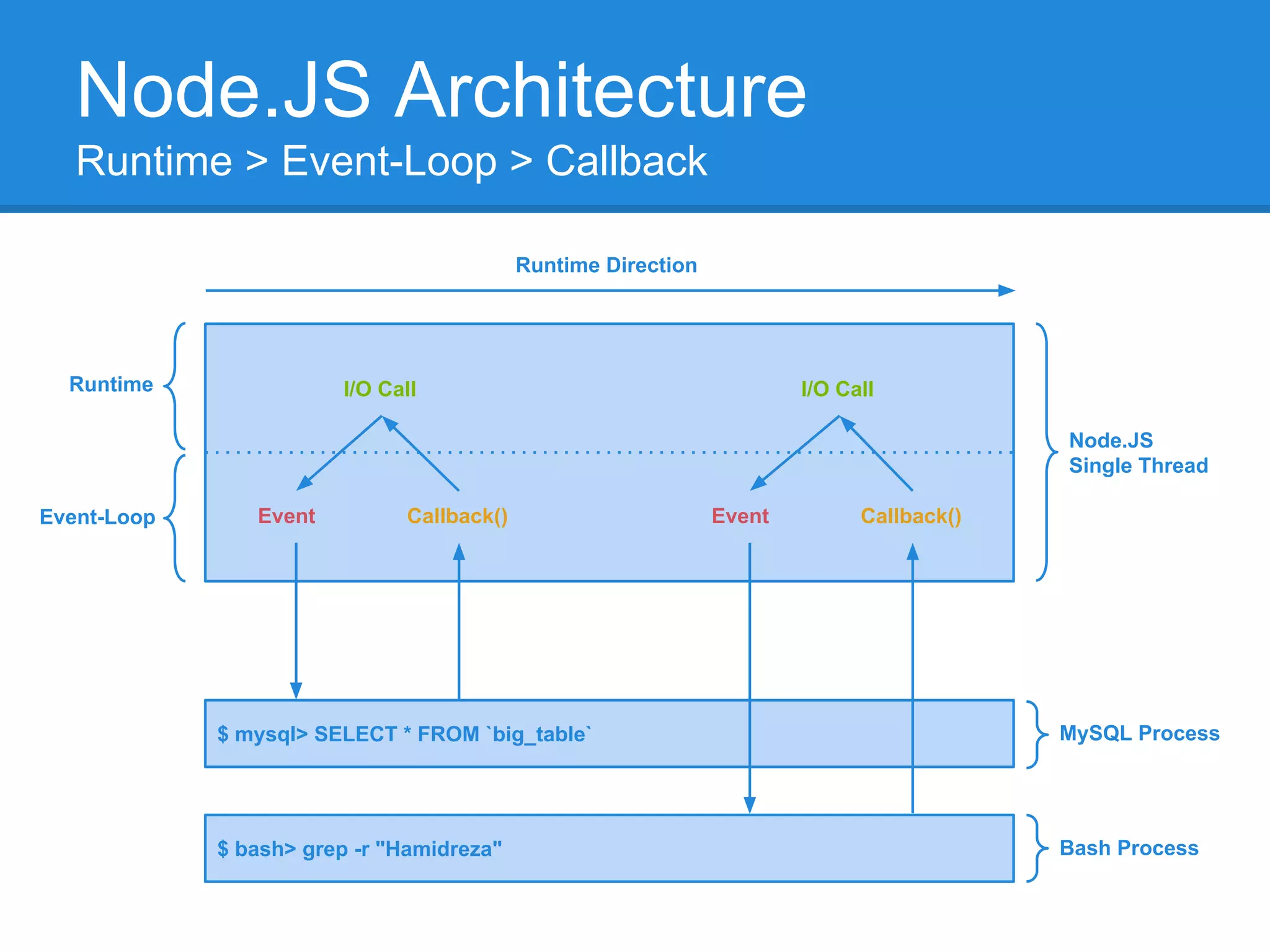This screenshot has height=952, width=1270.
Task: Click the "Runtime" label beside the left brace
Action: click(x=111, y=384)
